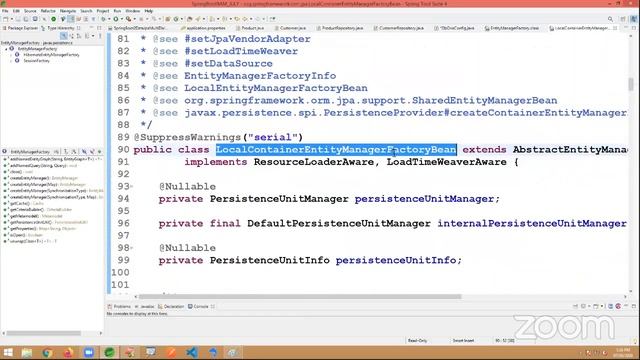640x360 pixels.
Task: Open the DbOneConfig.java editor tab
Action: point(454,28)
